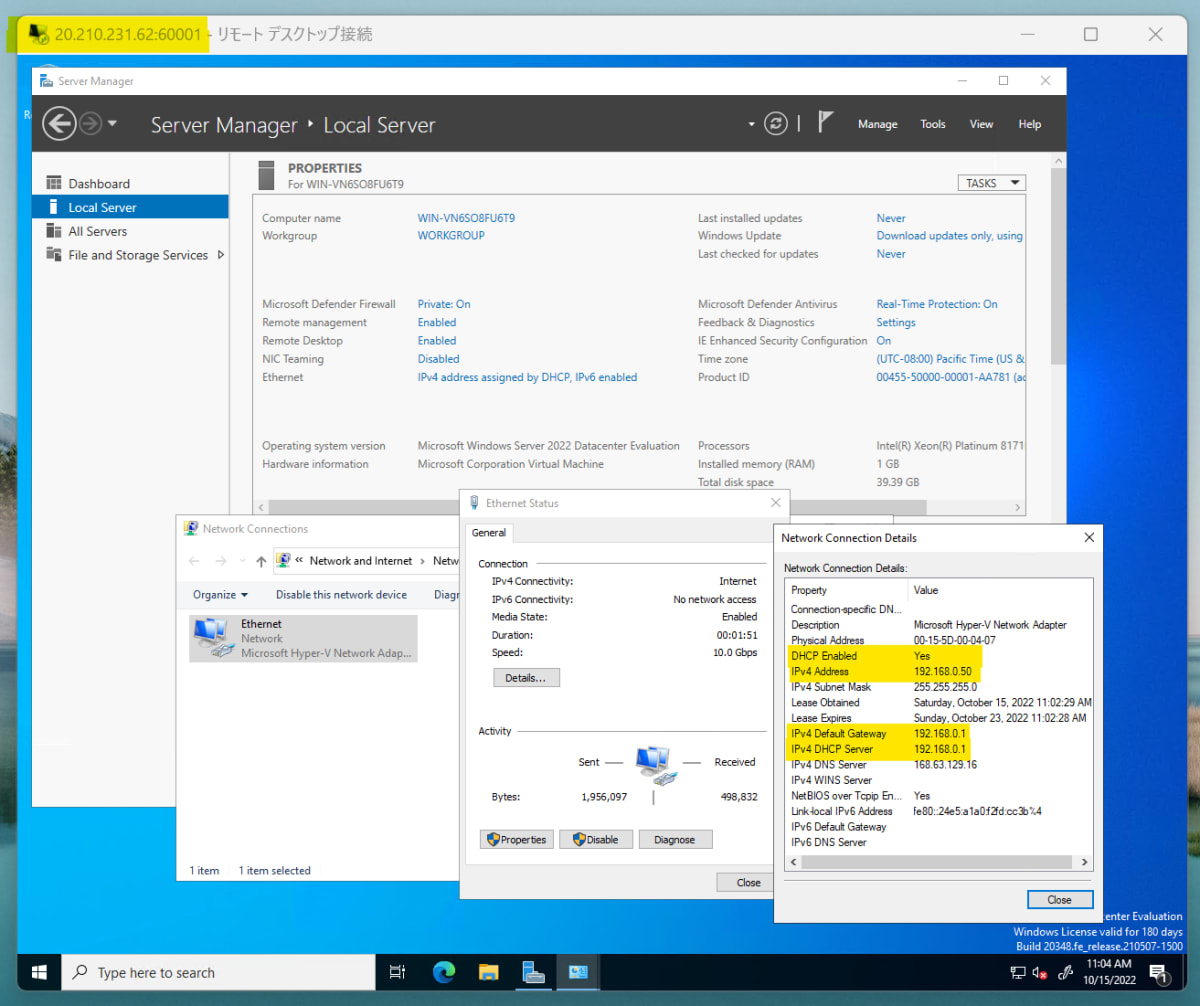Viewport: 1200px width, 1006px height.
Task: Click computer name WIN-VN6SO8FU6T9 link
Action: click(466, 218)
